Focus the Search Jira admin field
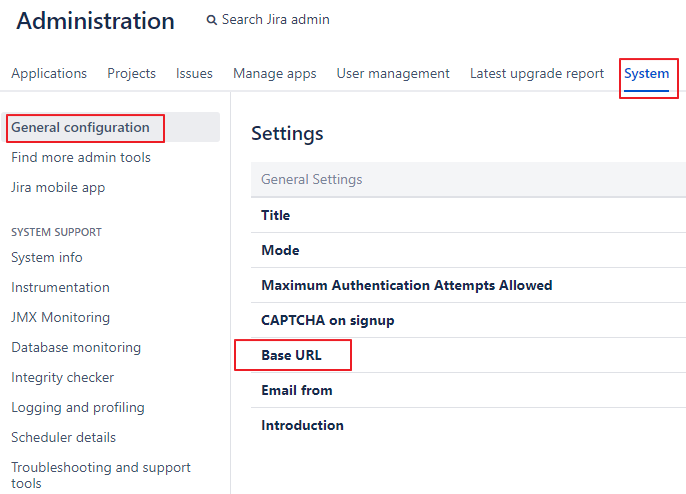 (x=275, y=20)
